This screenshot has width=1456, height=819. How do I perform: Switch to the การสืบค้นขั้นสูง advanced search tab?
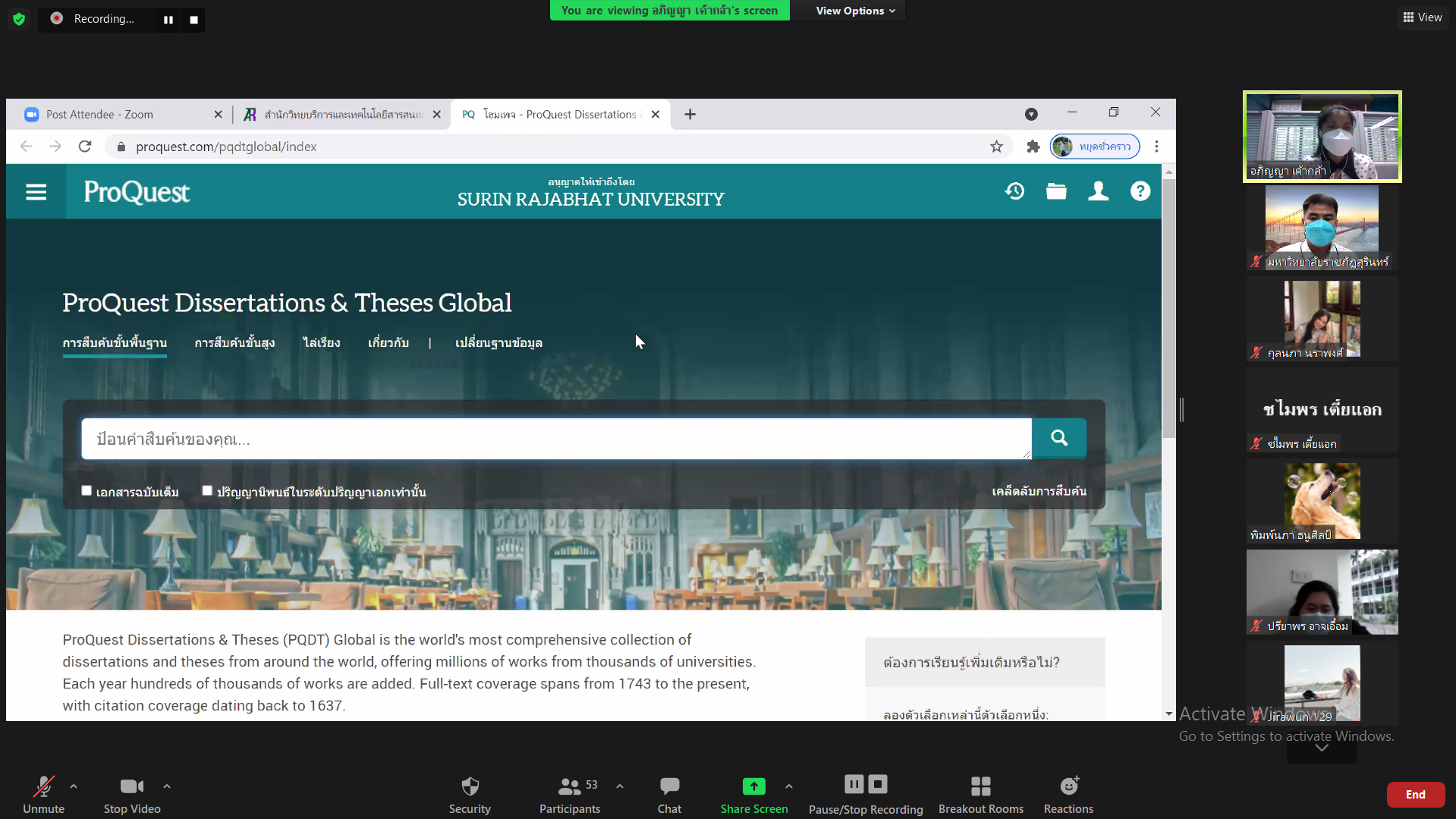tap(234, 343)
